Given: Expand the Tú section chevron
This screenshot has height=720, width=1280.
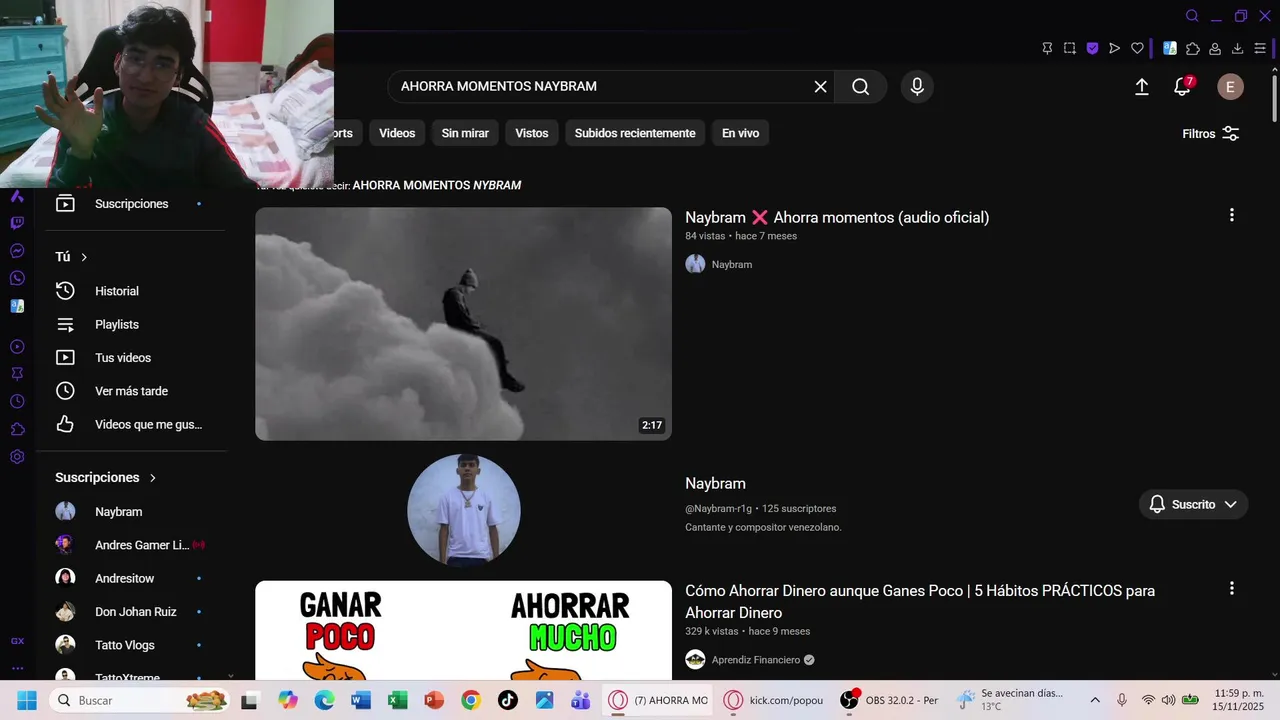Looking at the screenshot, I should tap(84, 257).
